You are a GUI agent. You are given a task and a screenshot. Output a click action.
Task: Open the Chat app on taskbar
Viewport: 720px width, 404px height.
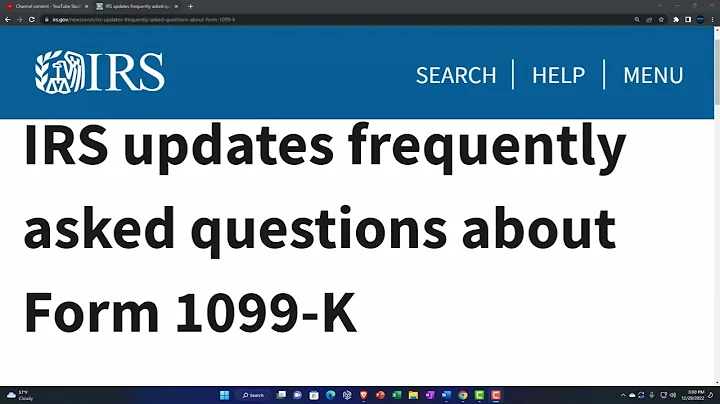298,395
